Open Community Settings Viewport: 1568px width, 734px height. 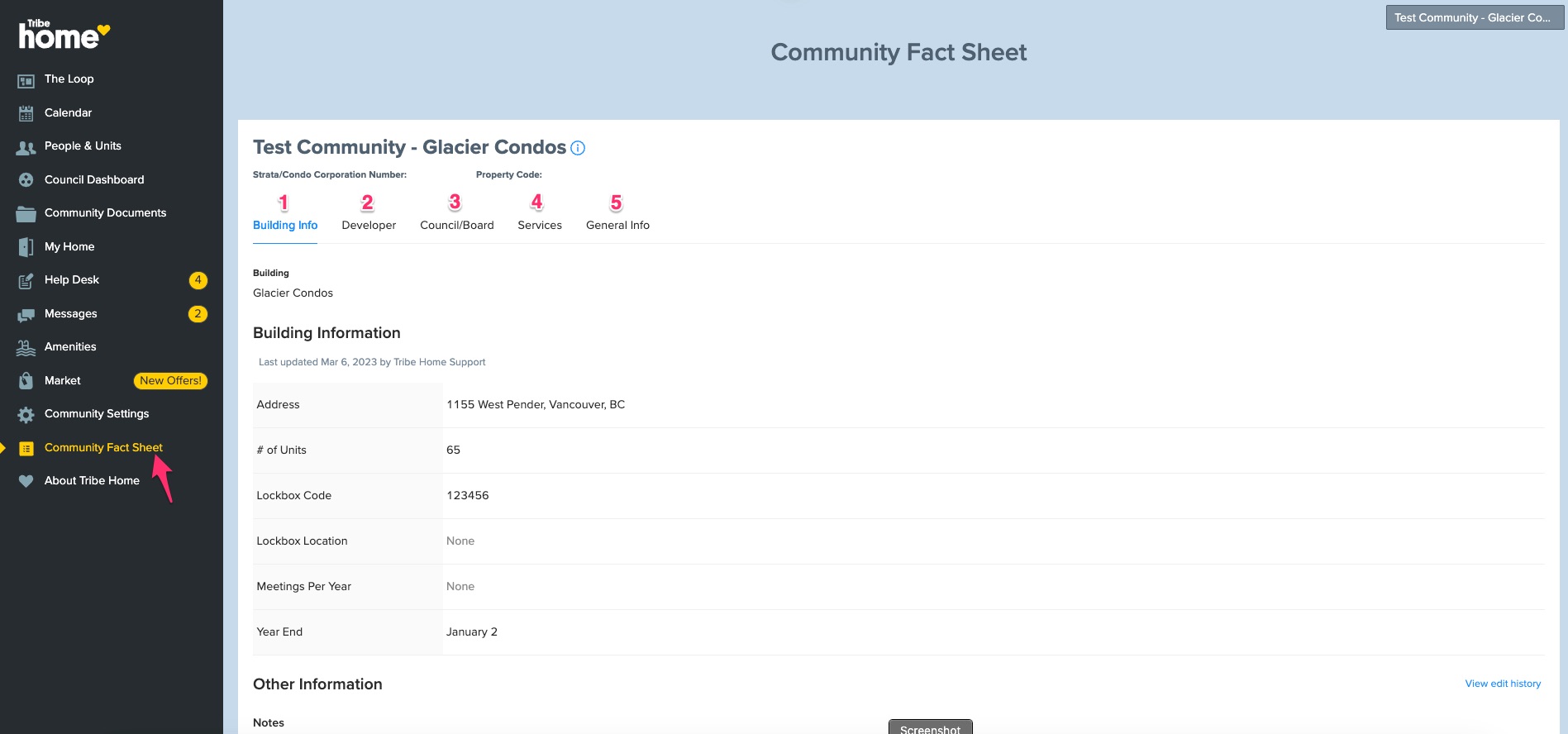click(97, 413)
